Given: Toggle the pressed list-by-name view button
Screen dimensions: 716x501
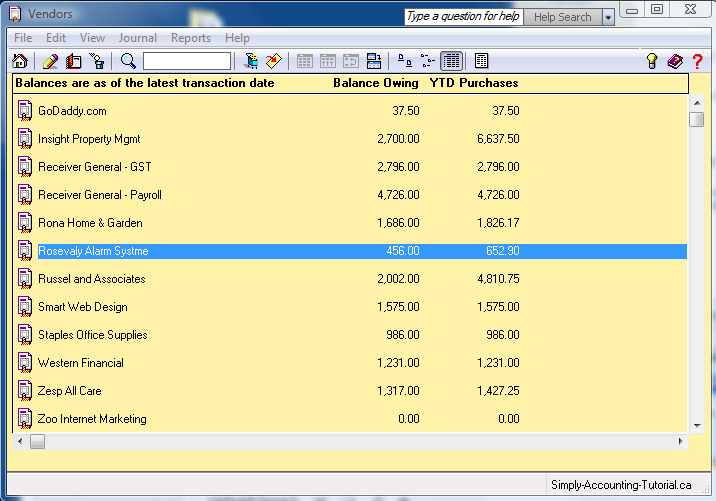Looking at the screenshot, I should 452,61.
